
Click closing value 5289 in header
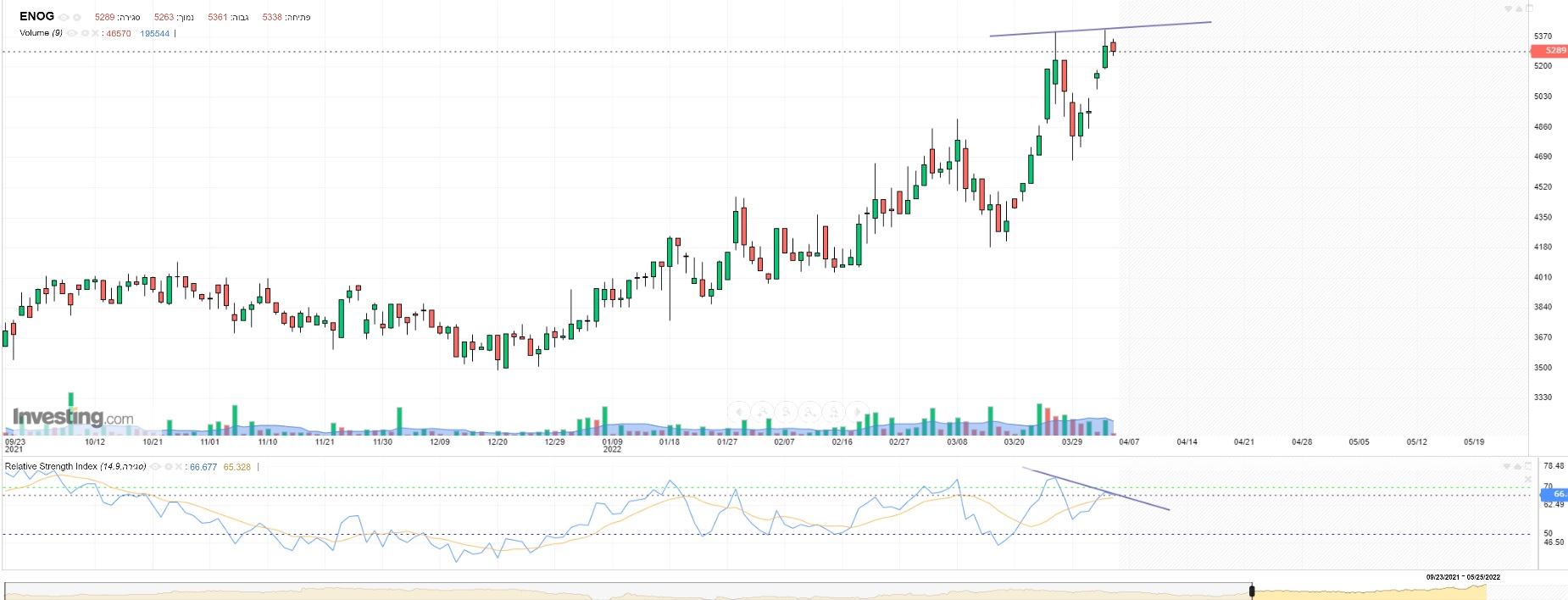[x=104, y=17]
